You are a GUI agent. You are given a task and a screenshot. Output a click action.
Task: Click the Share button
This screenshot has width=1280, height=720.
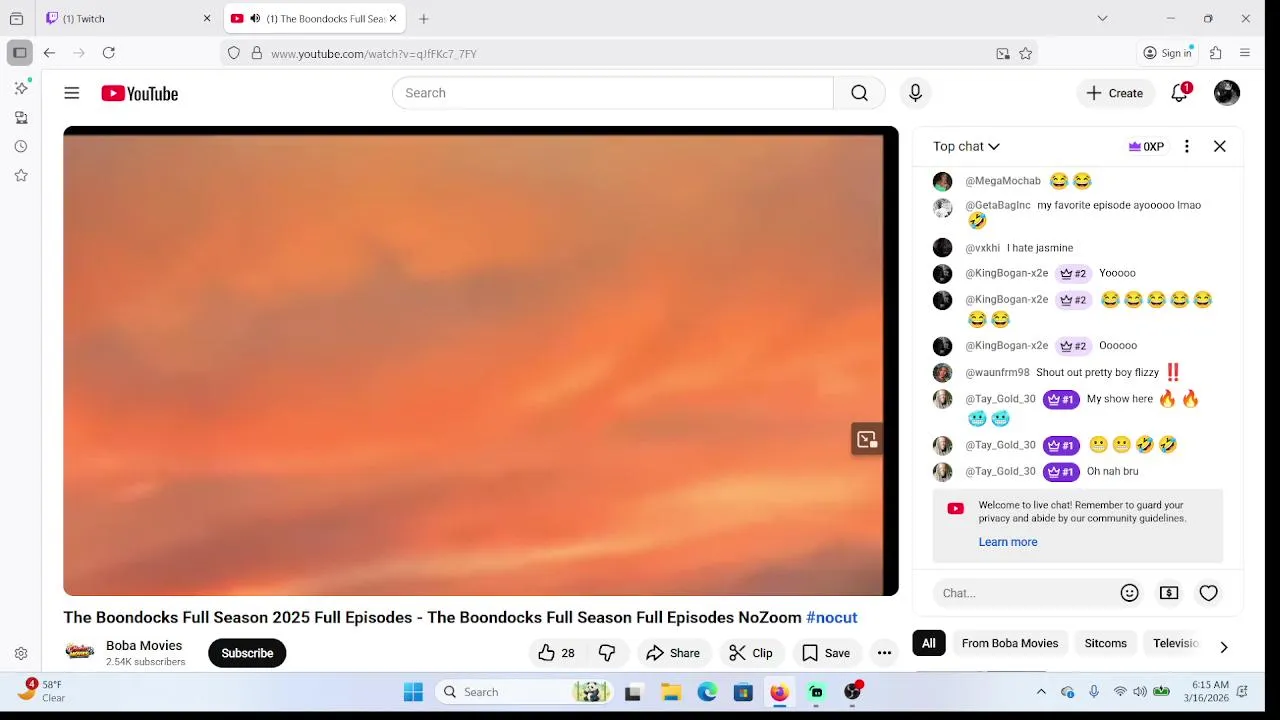click(673, 653)
